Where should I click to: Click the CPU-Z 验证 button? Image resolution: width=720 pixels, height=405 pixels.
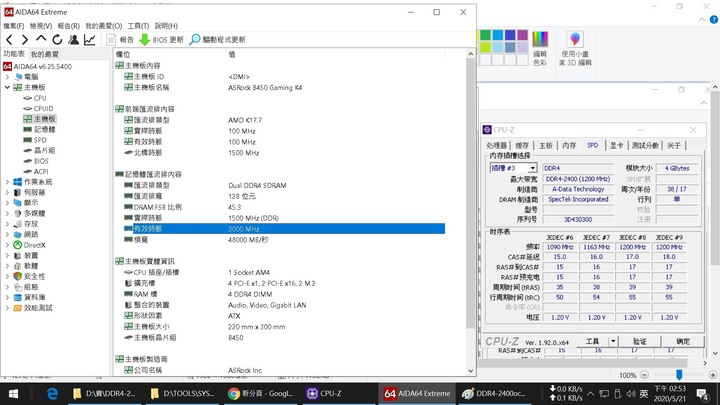point(640,341)
